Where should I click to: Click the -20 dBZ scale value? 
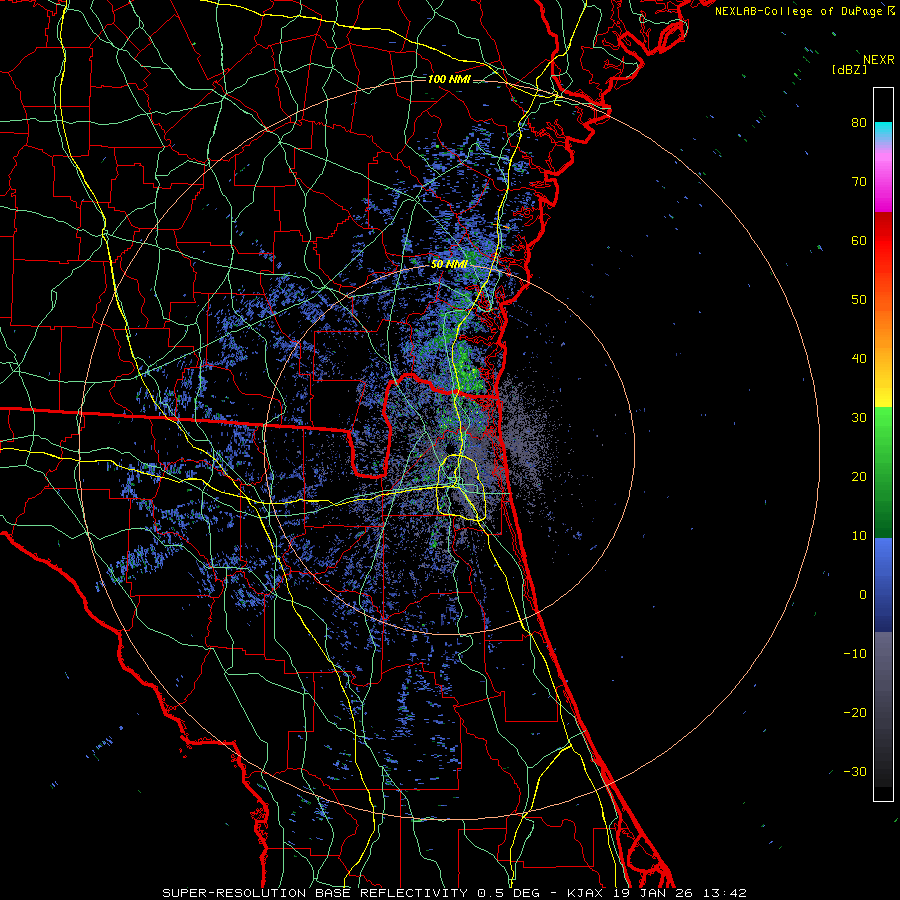click(x=855, y=712)
